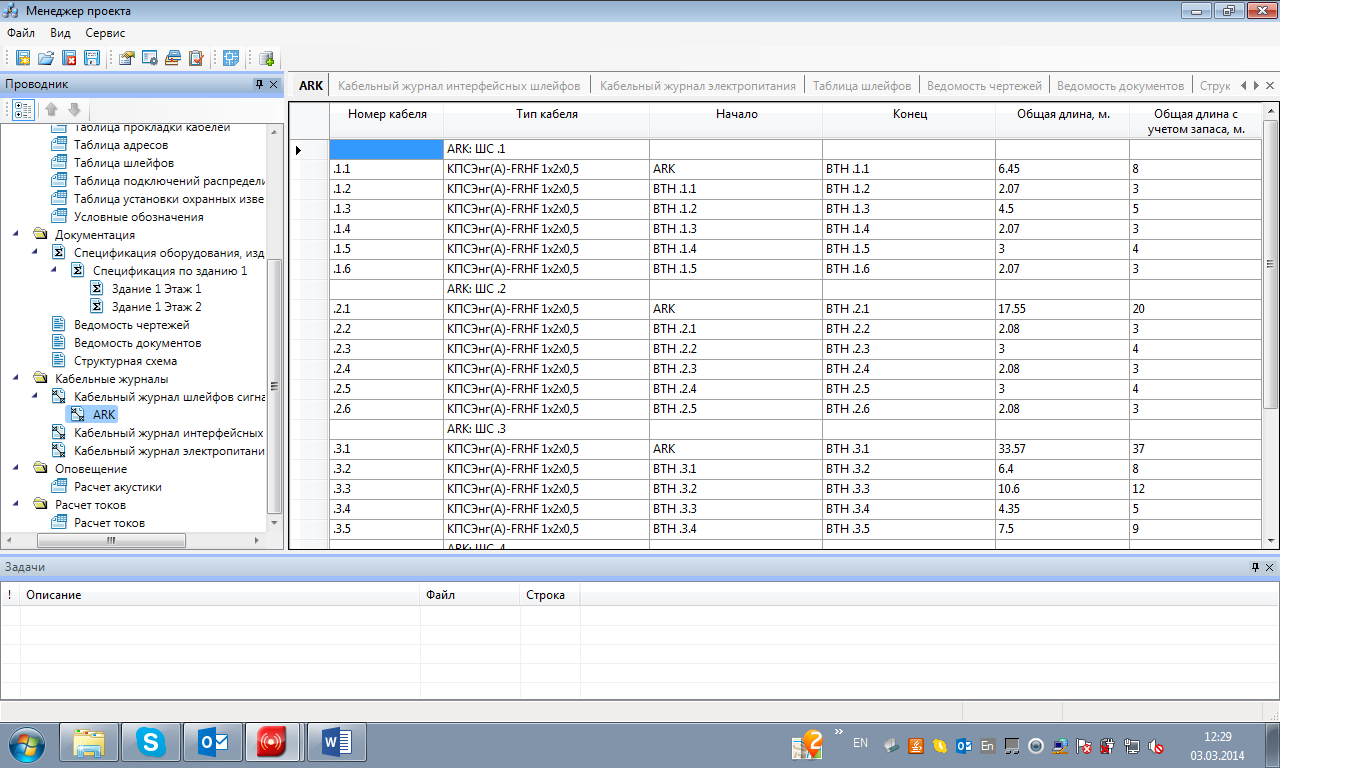Switch to Кабельный журнал интерфейсных шлейфов tab
Image resolution: width=1366 pixels, height=768 pixels.
tap(460, 86)
